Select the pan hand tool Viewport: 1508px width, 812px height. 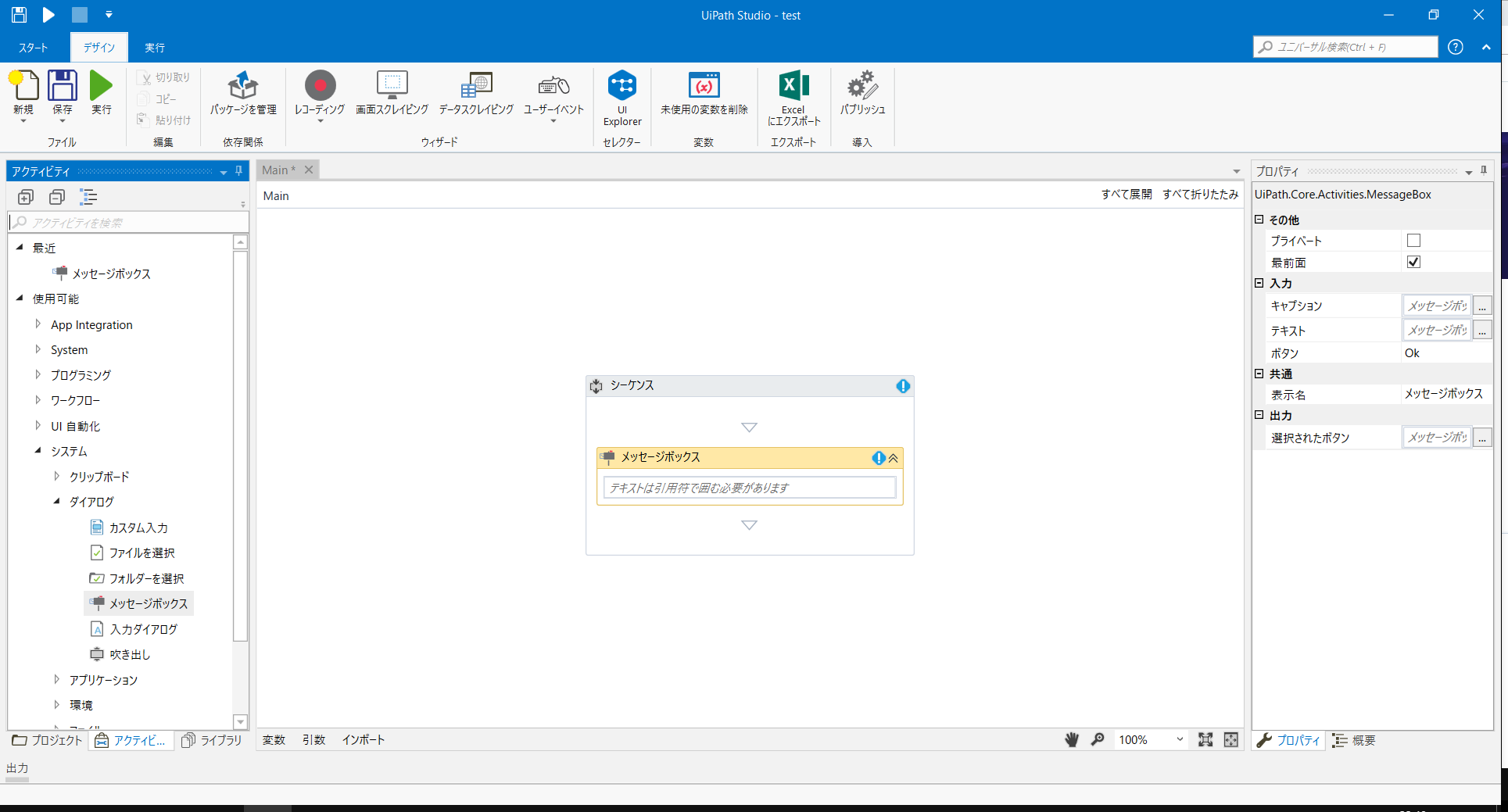click(x=1071, y=740)
